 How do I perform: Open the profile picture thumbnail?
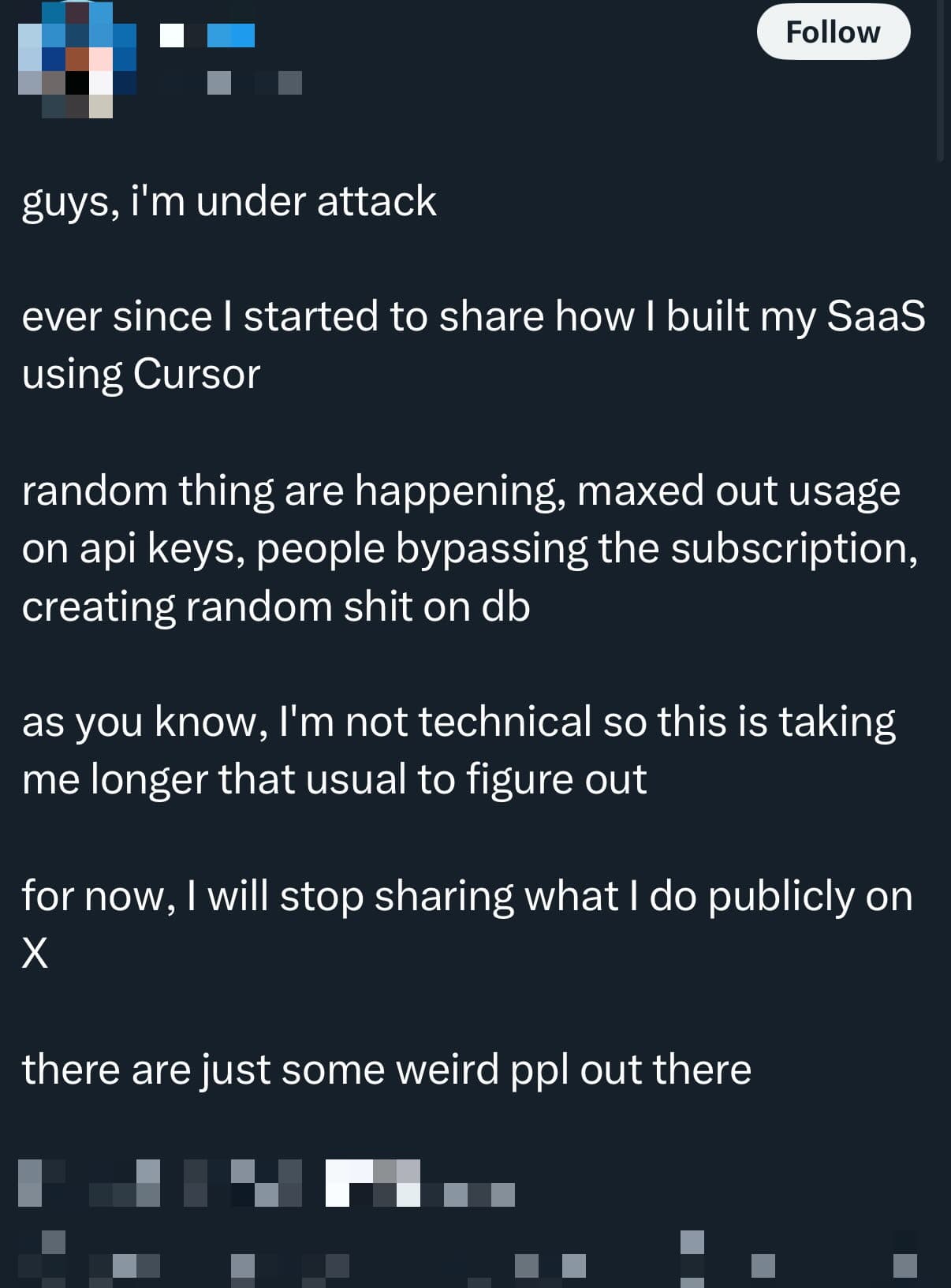75,59
